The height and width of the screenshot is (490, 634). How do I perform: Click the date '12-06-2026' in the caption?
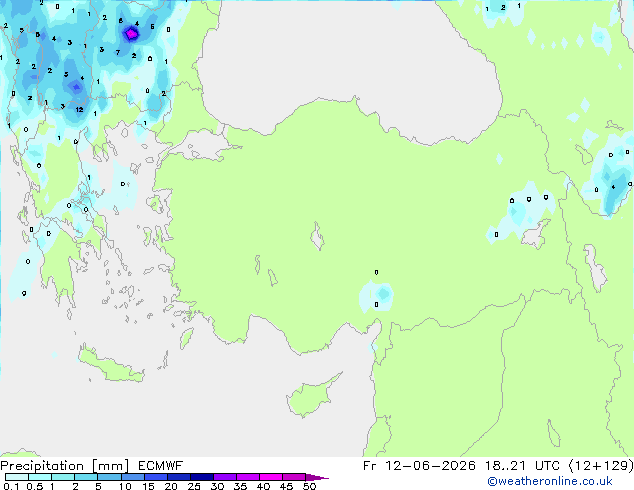point(430,466)
